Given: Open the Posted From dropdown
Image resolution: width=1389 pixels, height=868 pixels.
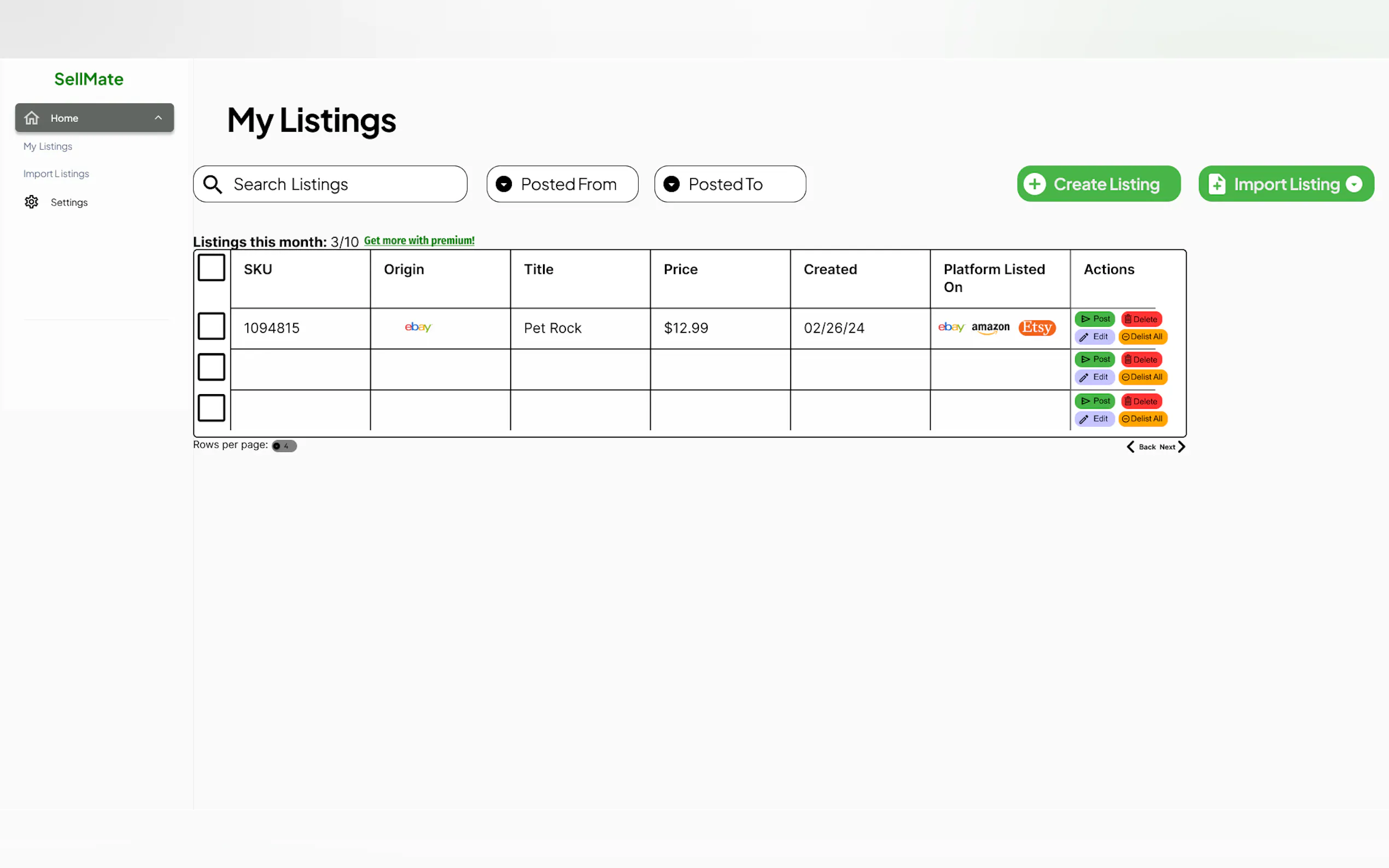Looking at the screenshot, I should (562, 184).
